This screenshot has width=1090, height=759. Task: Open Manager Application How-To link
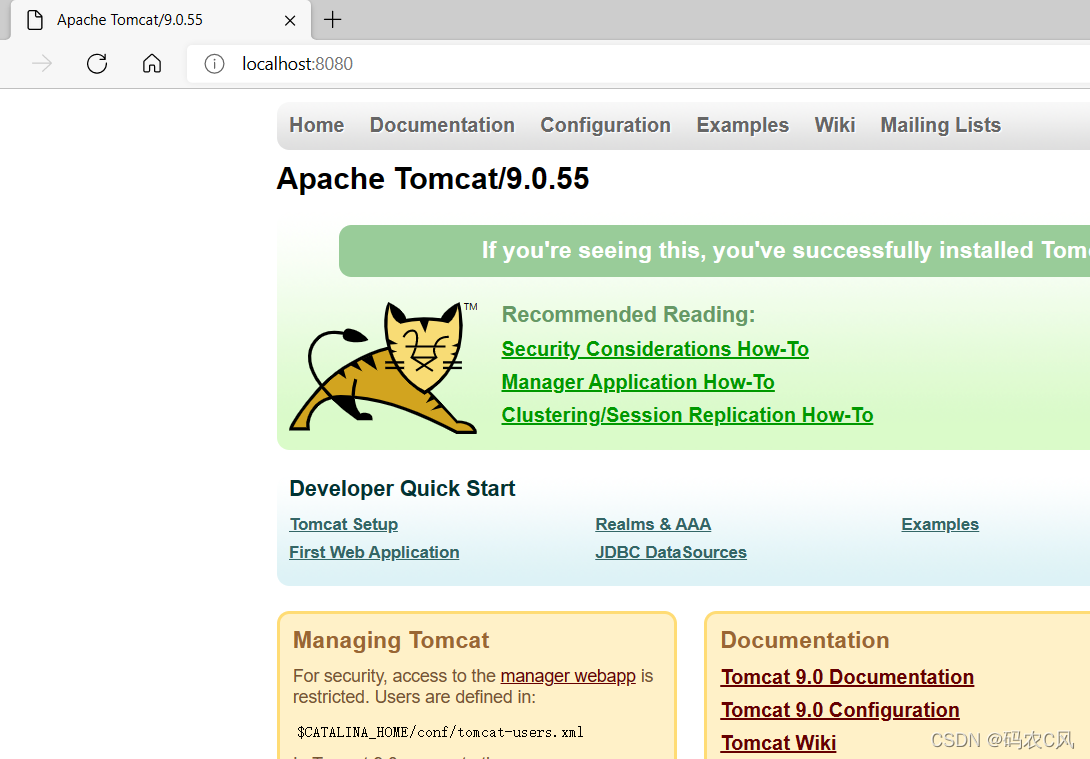coord(638,382)
